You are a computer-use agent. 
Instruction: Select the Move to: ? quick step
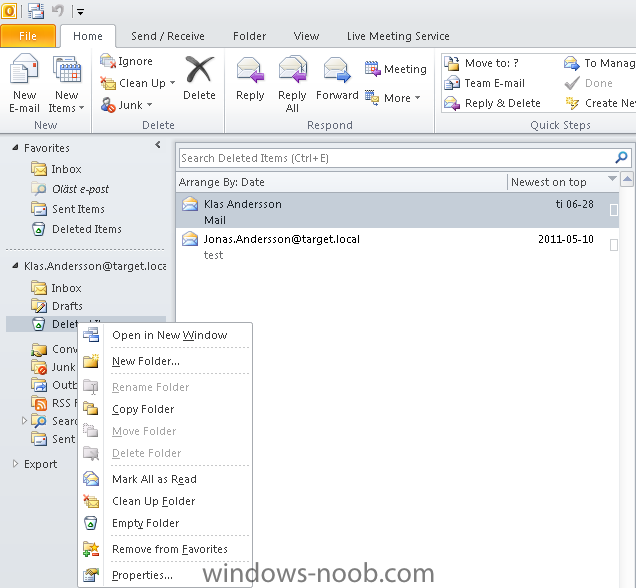481,63
